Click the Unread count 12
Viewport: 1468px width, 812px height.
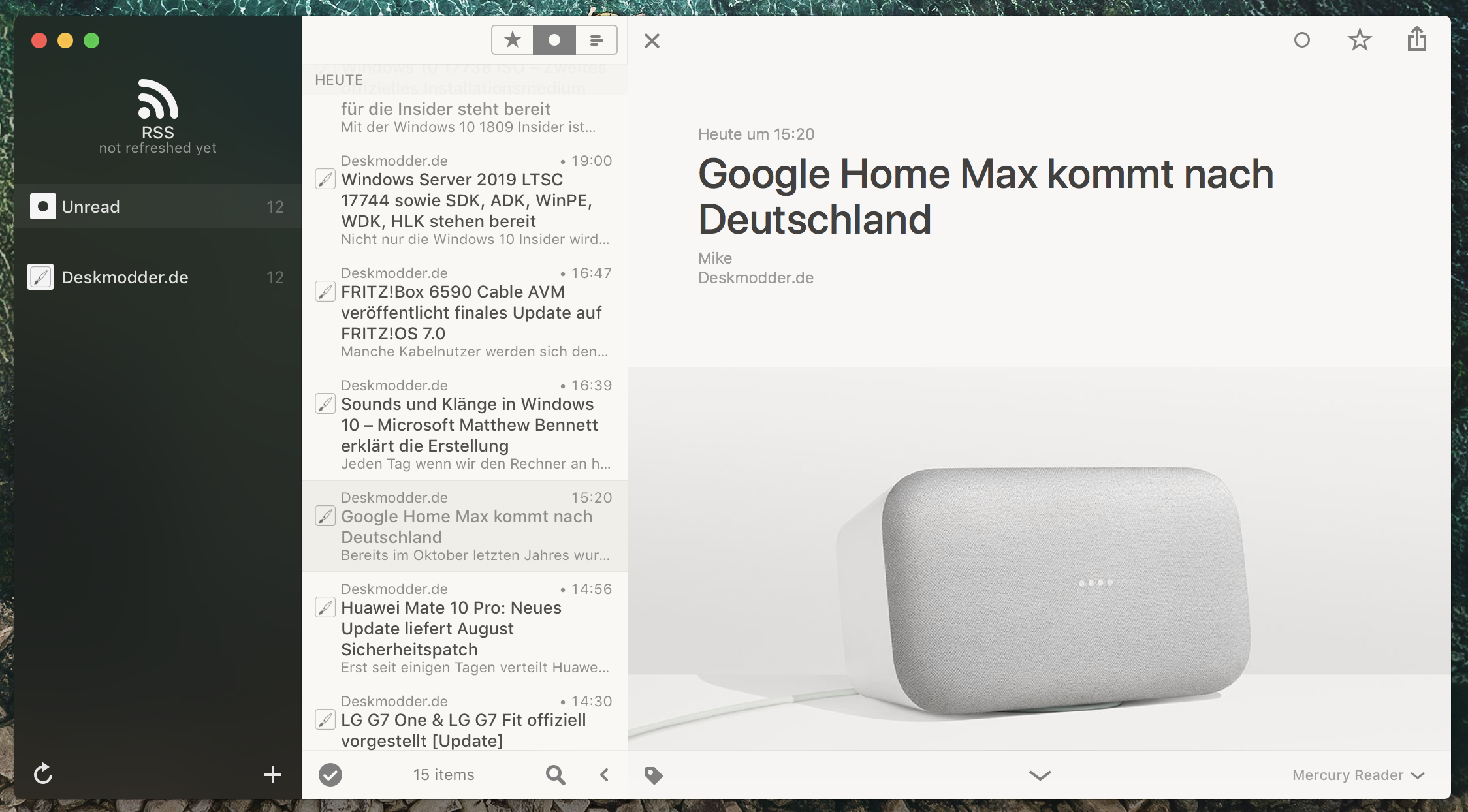[x=275, y=207]
